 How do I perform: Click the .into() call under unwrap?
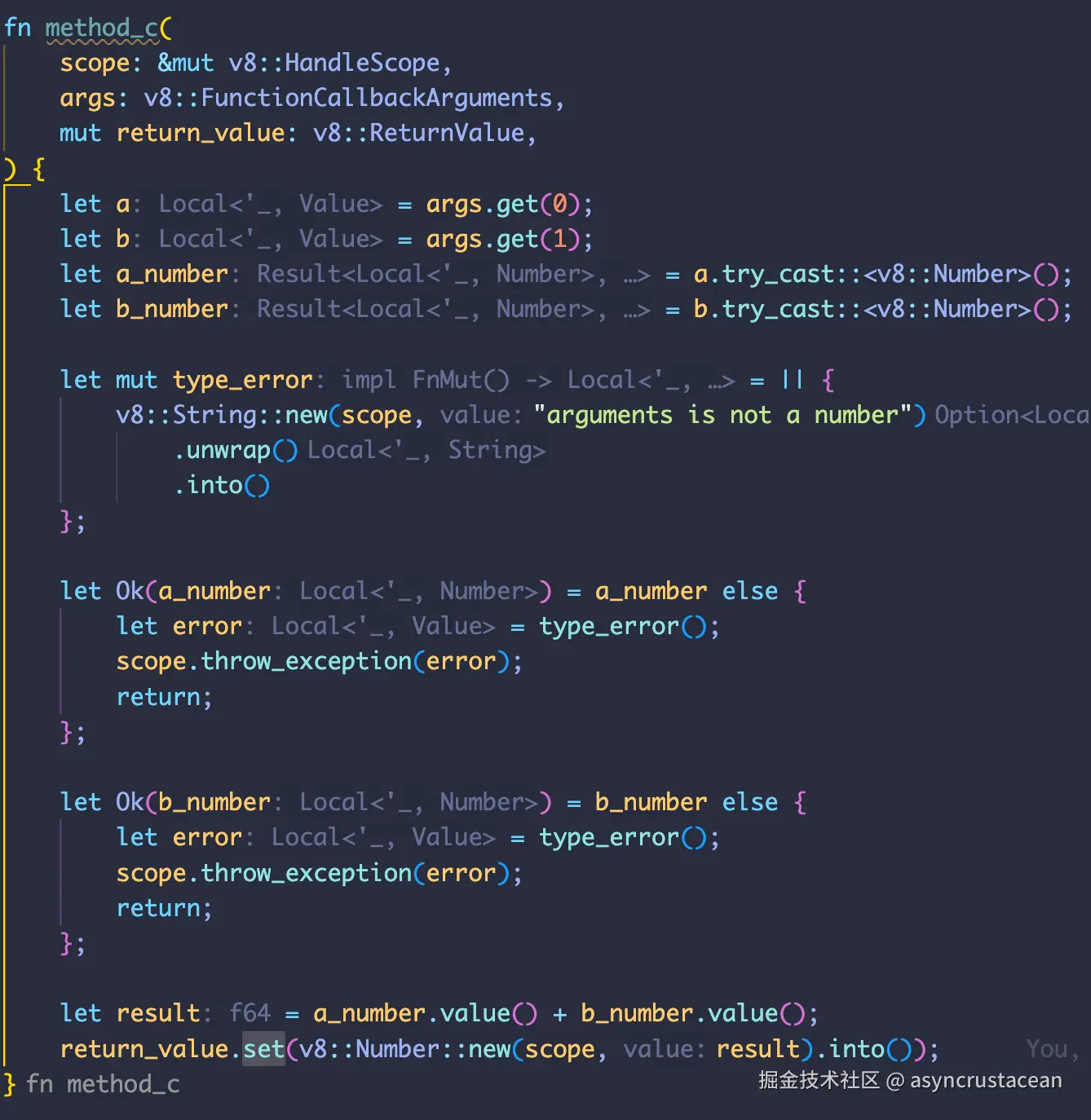(x=221, y=485)
